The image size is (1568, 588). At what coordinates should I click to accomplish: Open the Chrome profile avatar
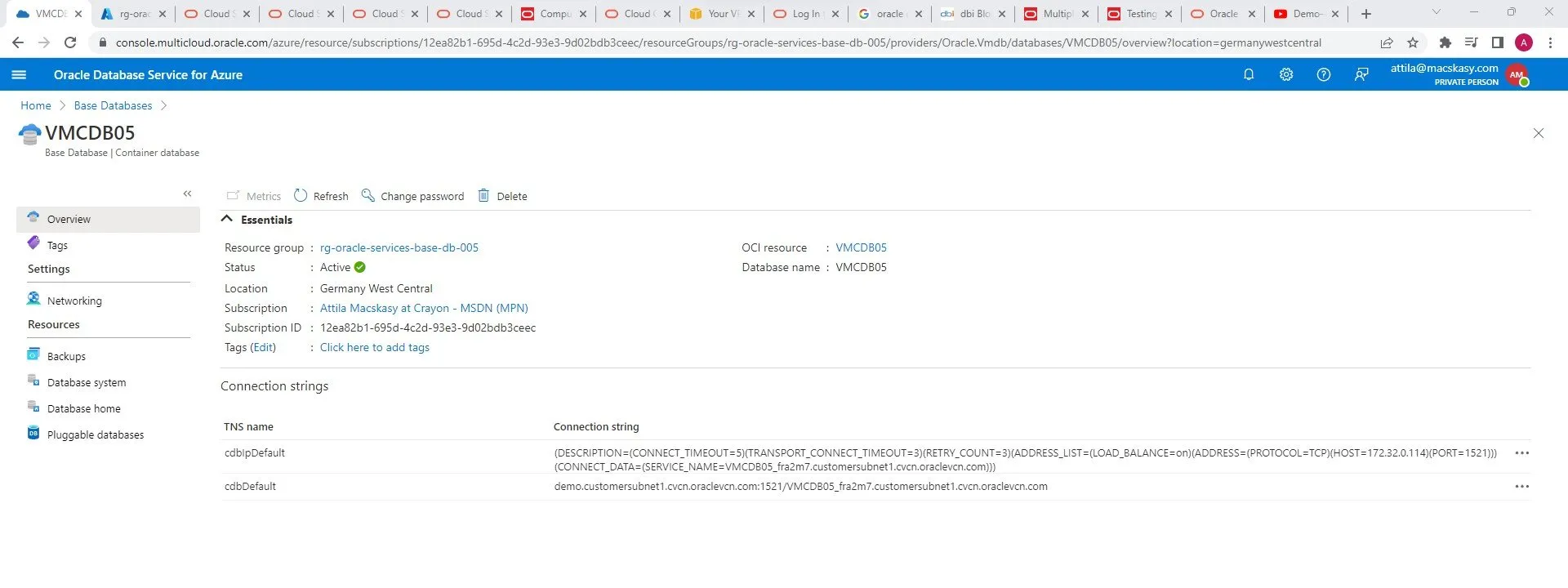(x=1524, y=42)
